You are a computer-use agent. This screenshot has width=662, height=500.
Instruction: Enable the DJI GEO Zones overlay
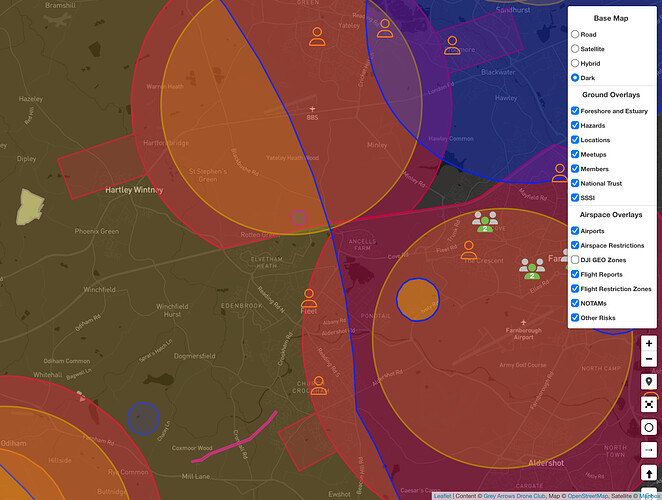[x=575, y=260]
